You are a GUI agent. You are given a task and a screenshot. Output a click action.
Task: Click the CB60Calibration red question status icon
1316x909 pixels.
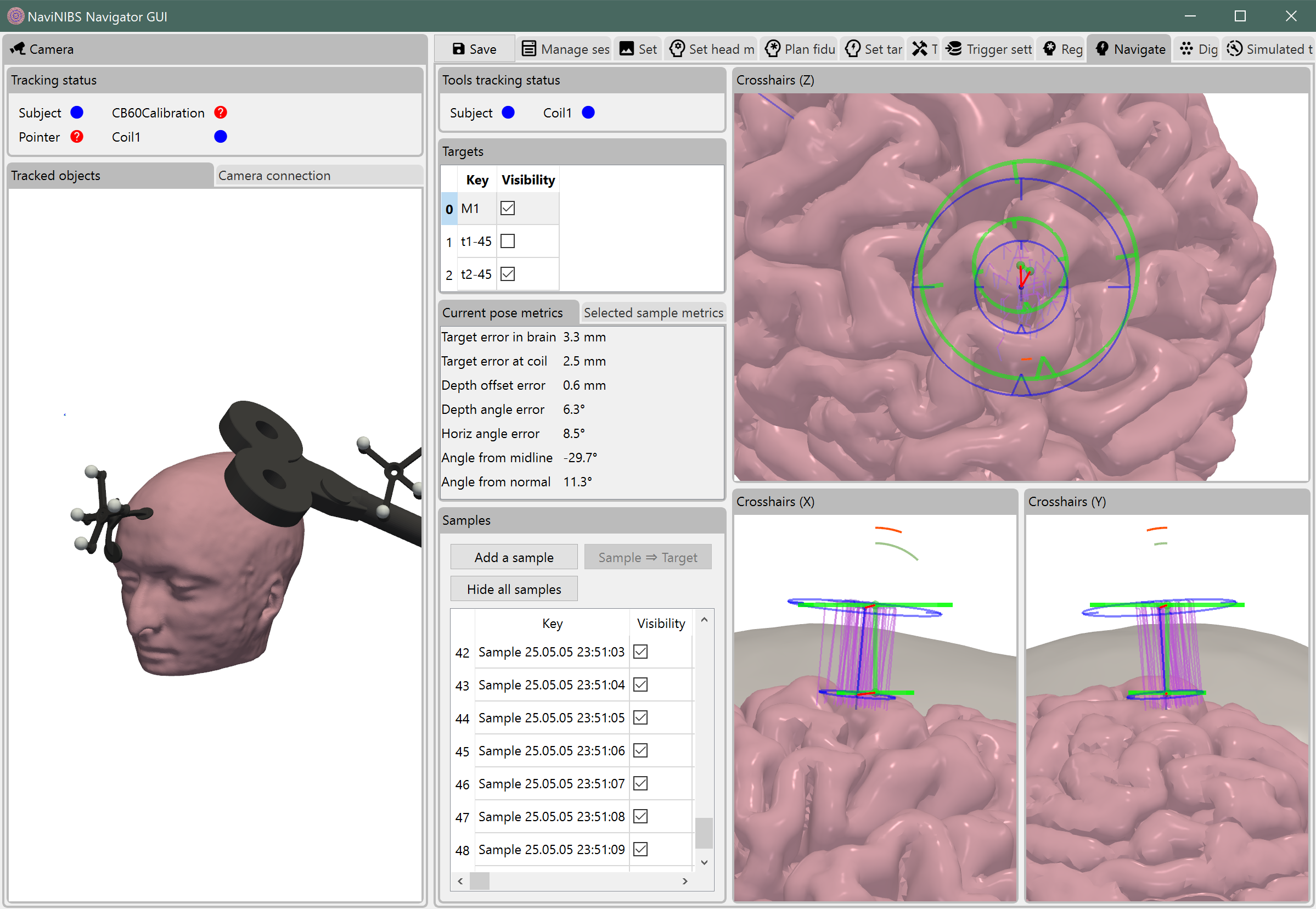click(x=221, y=113)
